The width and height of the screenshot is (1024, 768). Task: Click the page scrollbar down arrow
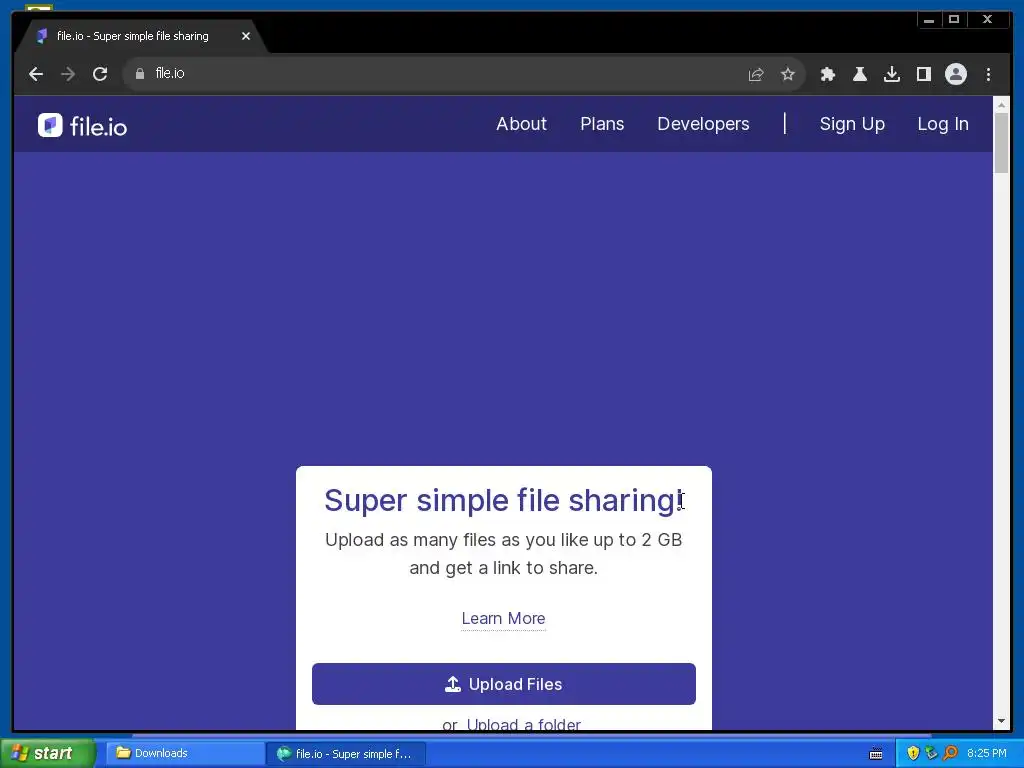1001,722
